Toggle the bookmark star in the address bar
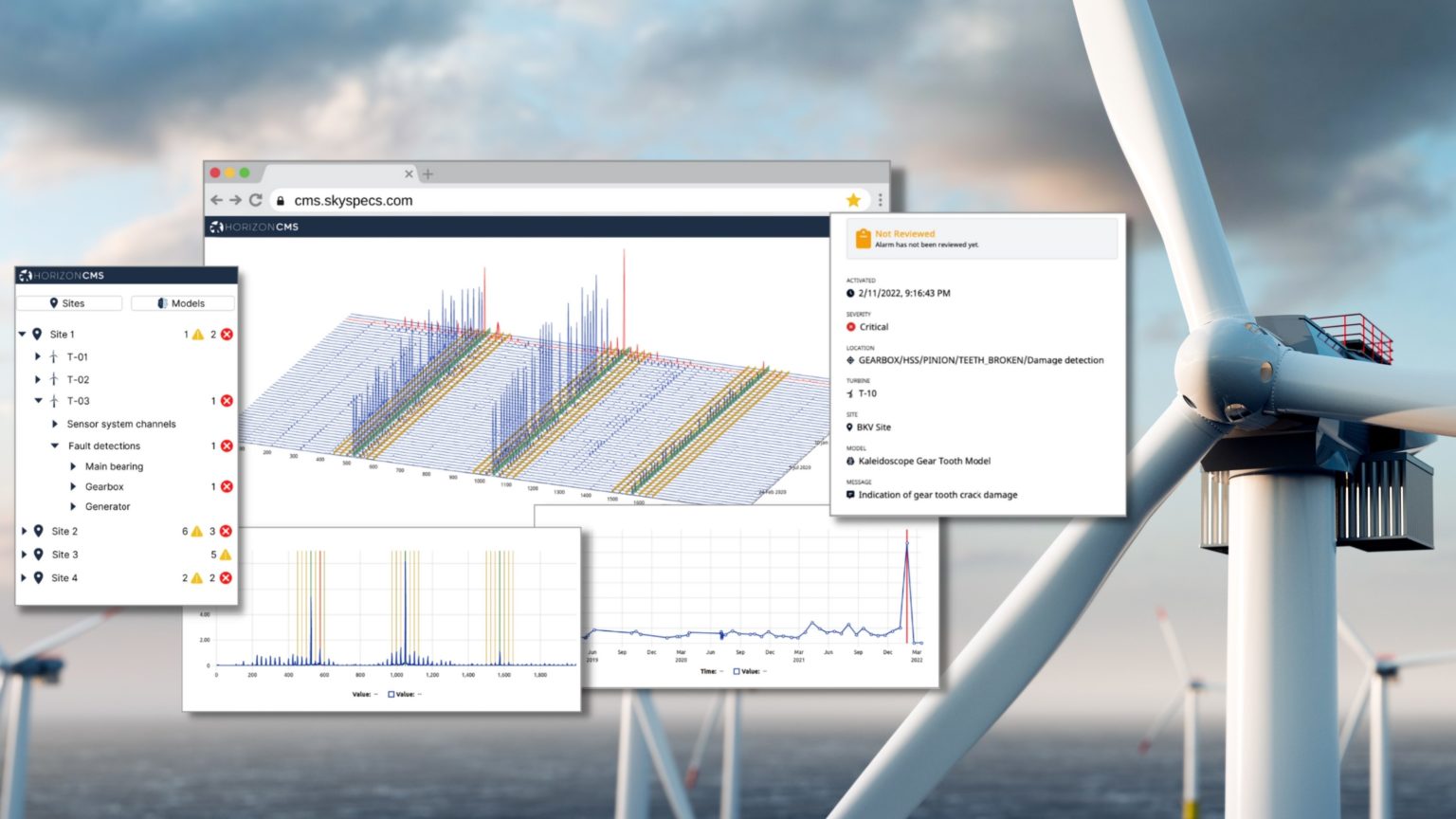The height and width of the screenshot is (819, 1456). point(852,200)
